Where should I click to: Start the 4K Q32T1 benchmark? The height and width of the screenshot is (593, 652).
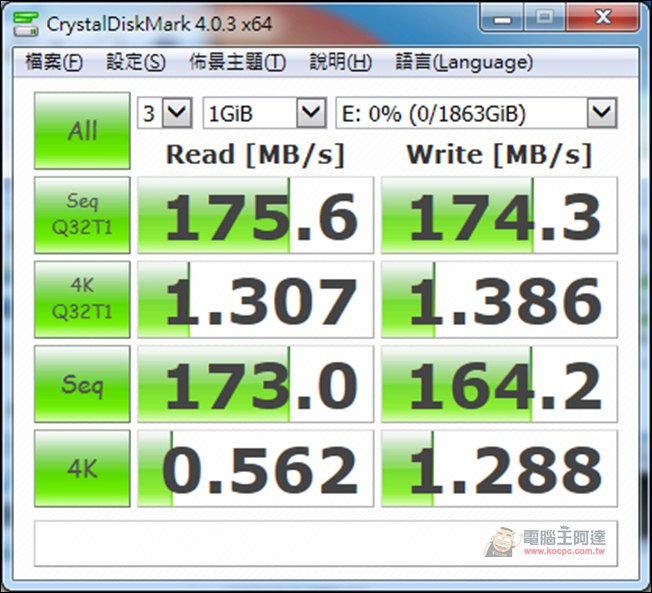[x=83, y=300]
